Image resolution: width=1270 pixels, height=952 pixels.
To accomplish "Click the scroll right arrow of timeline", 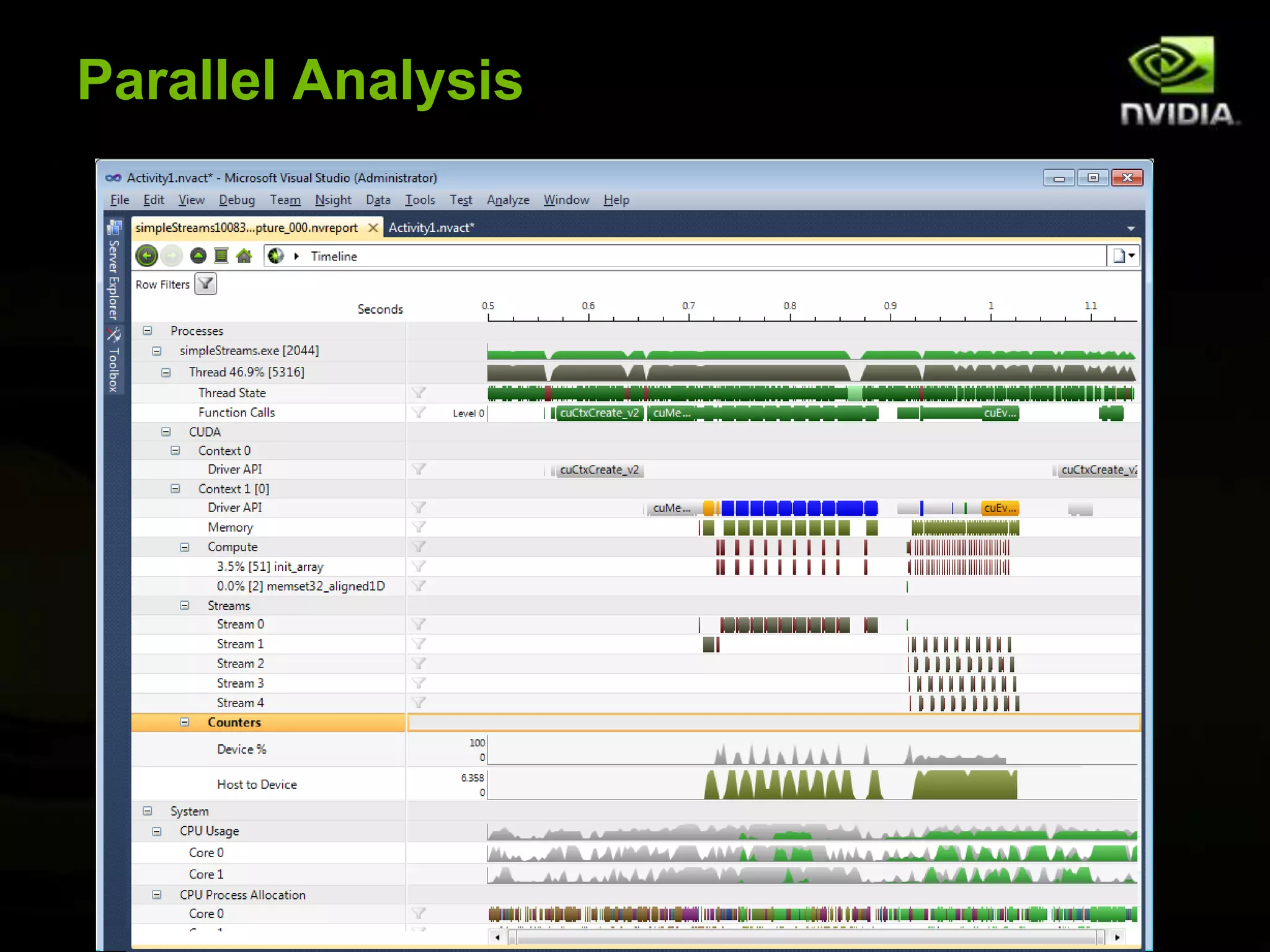I will 1117,937.
